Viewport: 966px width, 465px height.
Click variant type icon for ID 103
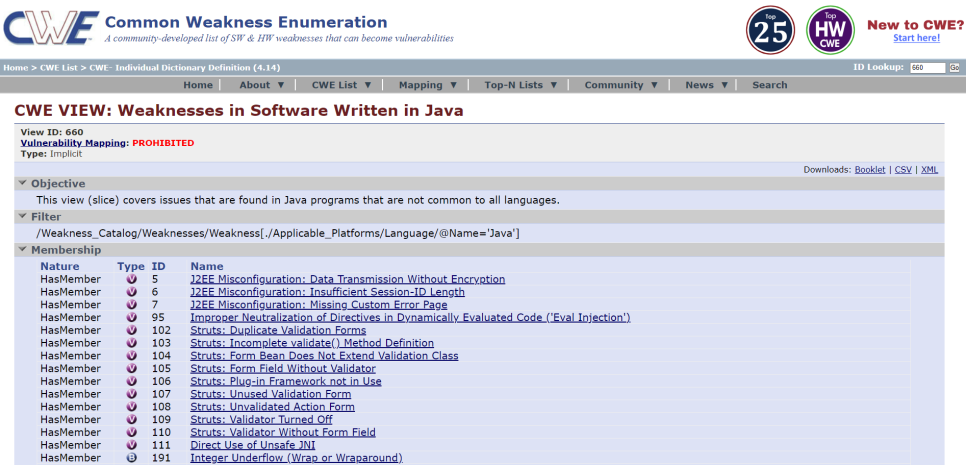[131, 343]
